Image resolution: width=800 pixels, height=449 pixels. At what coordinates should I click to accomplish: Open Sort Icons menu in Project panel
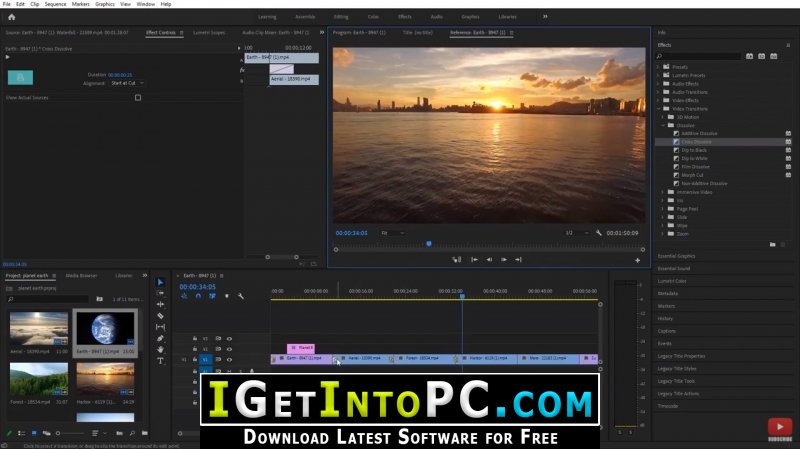tap(97, 433)
